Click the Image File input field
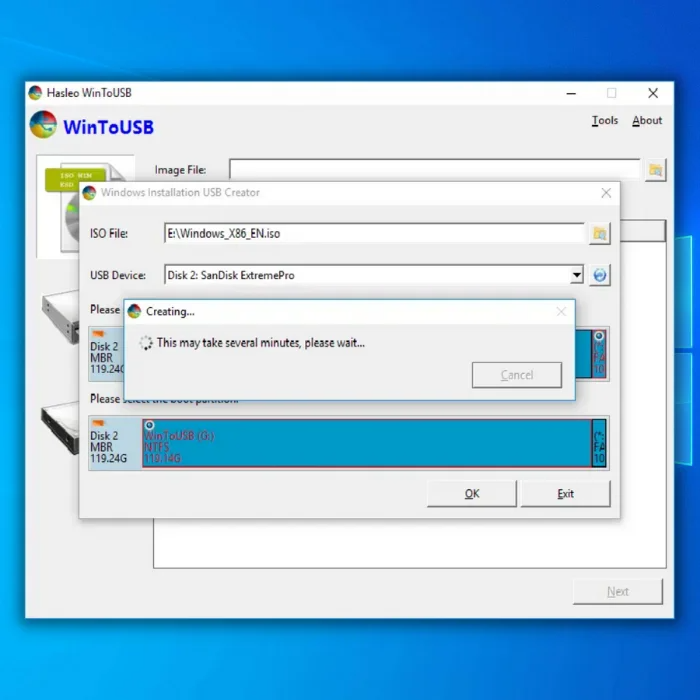The width and height of the screenshot is (700, 700). click(434, 170)
